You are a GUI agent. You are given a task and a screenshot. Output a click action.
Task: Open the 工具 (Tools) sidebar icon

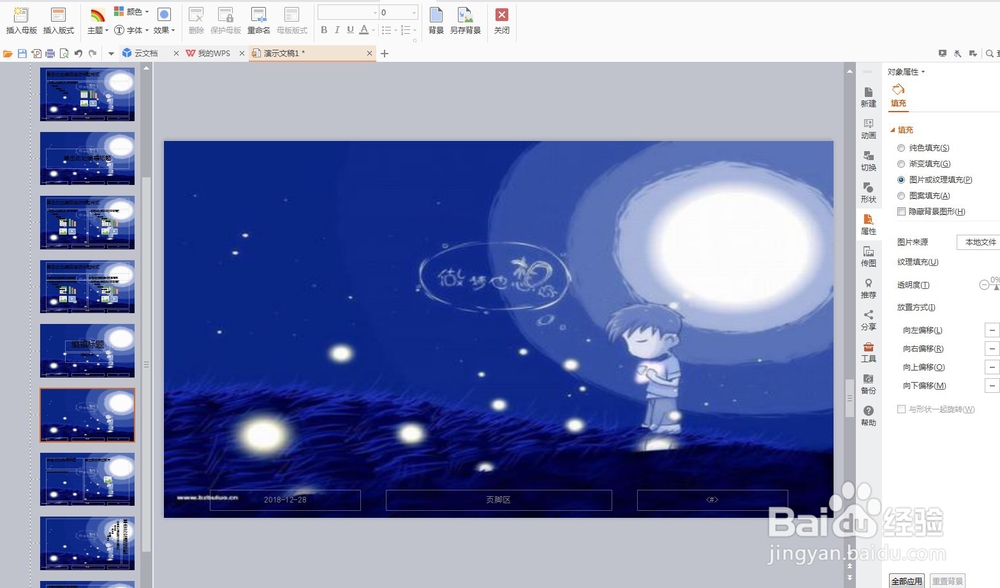(868, 352)
